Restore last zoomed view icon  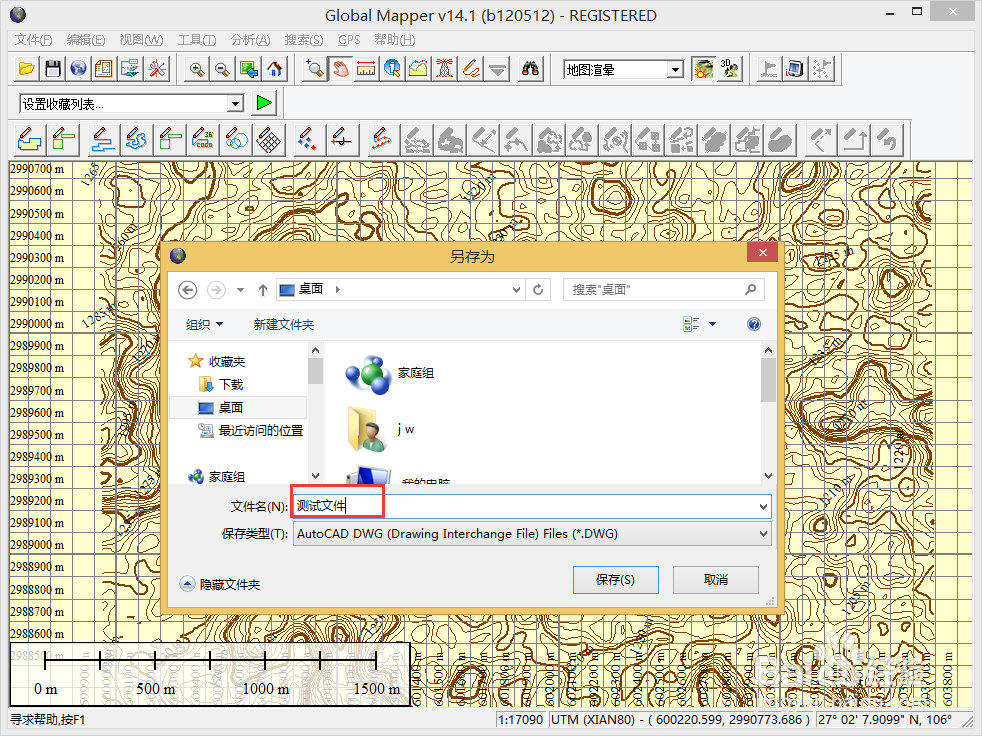pos(248,68)
